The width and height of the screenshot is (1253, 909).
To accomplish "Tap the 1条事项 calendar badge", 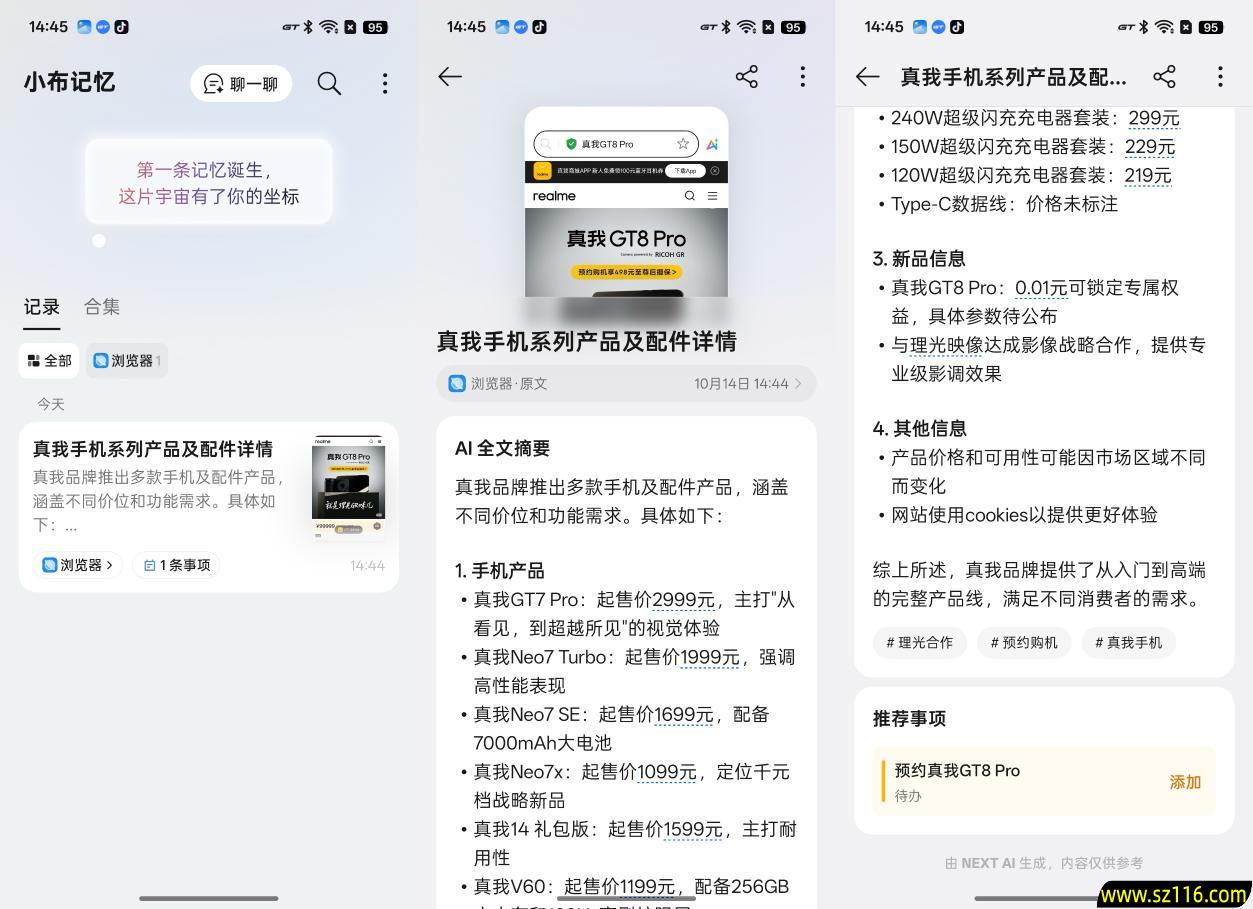I will pos(175,564).
